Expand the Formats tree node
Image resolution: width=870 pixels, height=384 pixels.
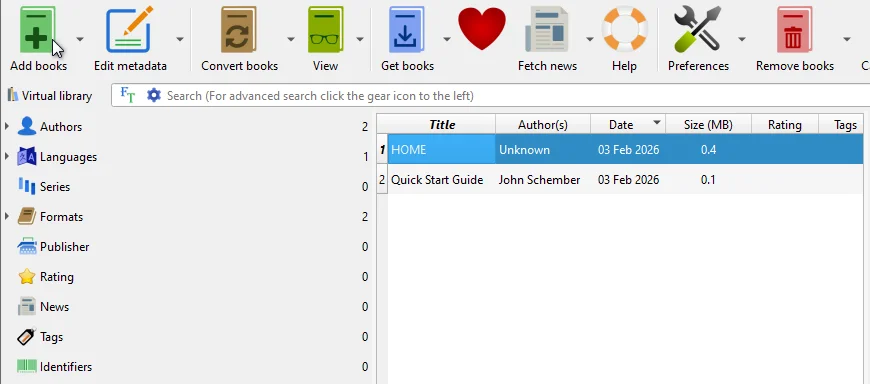click(x=7, y=216)
